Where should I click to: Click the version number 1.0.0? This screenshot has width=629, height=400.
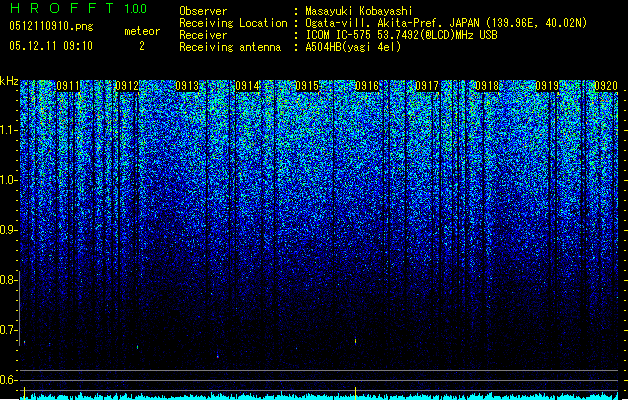coord(136,8)
